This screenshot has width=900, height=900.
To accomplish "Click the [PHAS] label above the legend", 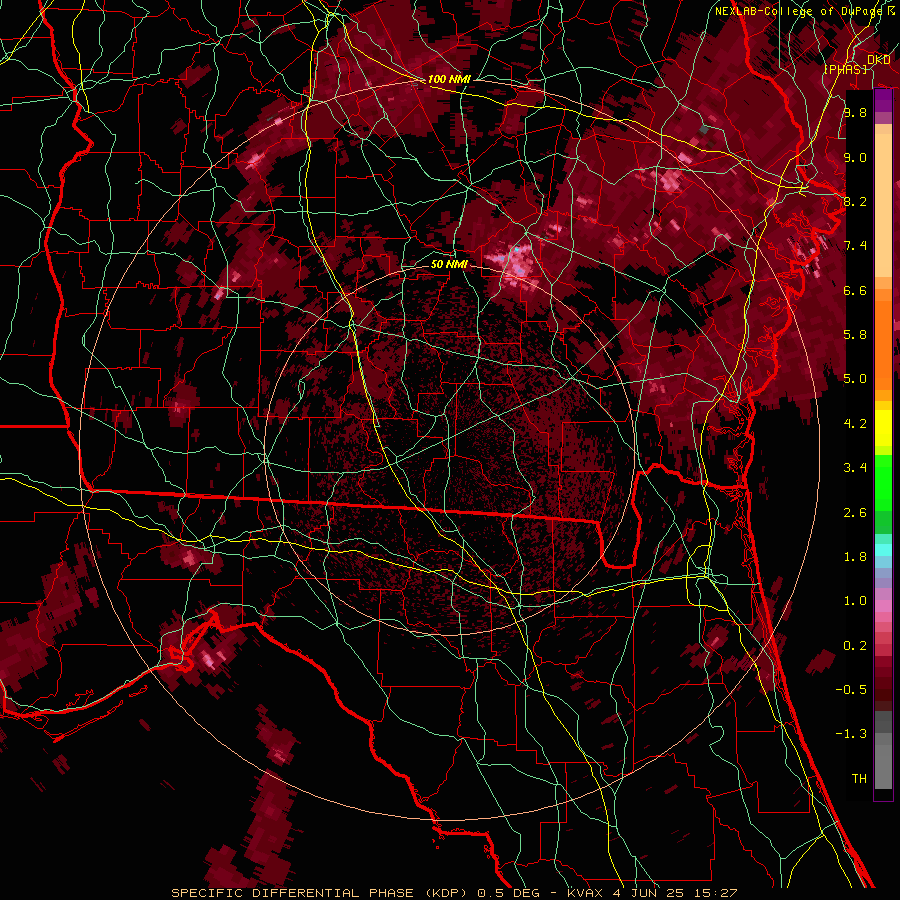I will (x=845, y=69).
